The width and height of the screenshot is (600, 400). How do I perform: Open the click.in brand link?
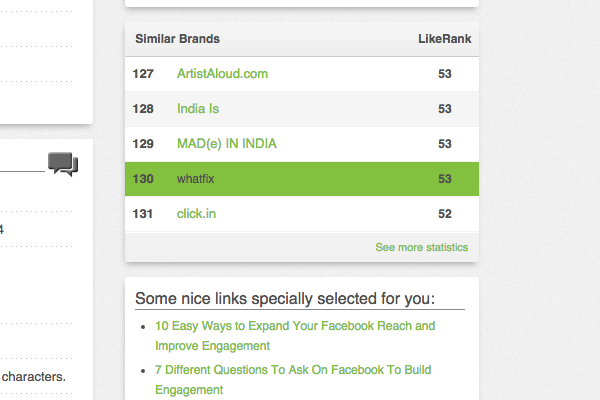196,214
